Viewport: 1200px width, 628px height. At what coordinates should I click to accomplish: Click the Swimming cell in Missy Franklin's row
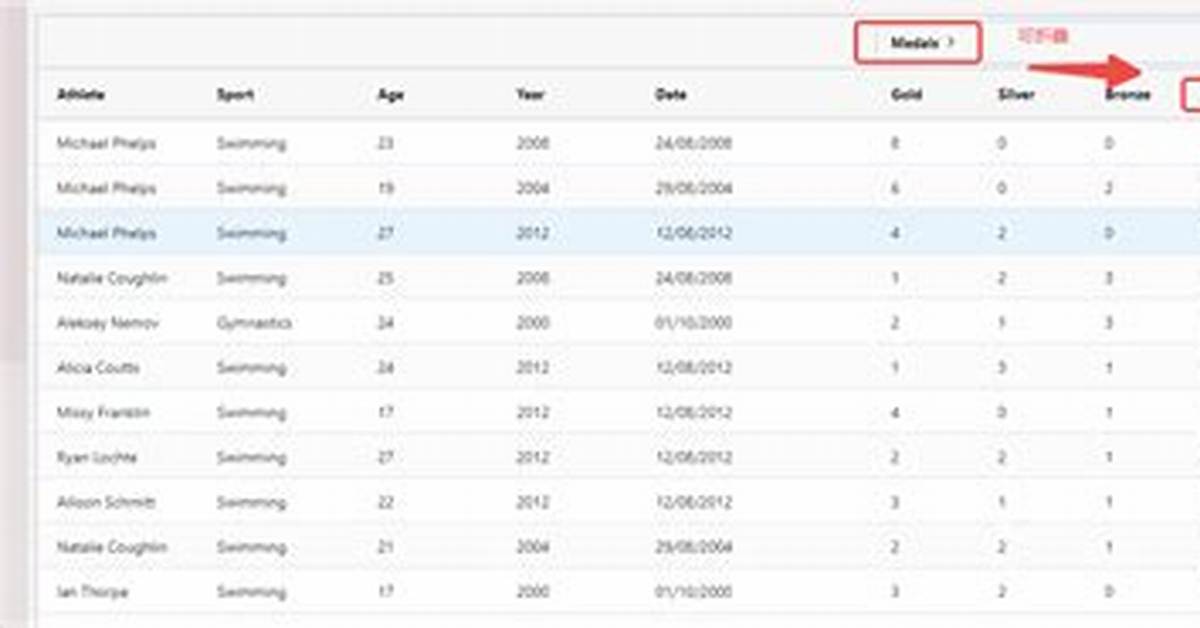tap(251, 413)
